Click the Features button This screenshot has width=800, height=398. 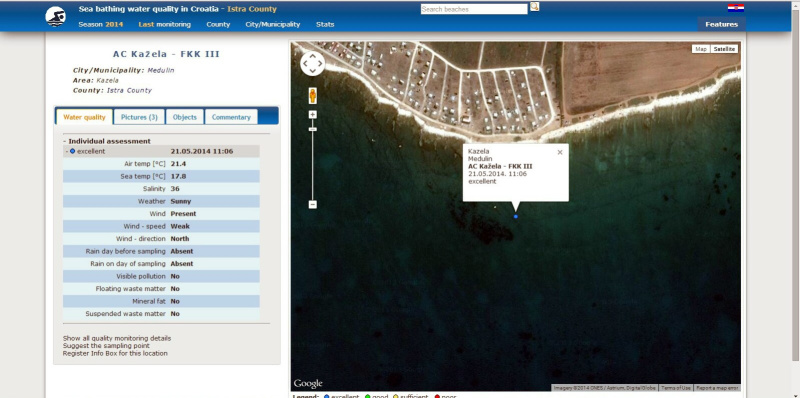721,24
